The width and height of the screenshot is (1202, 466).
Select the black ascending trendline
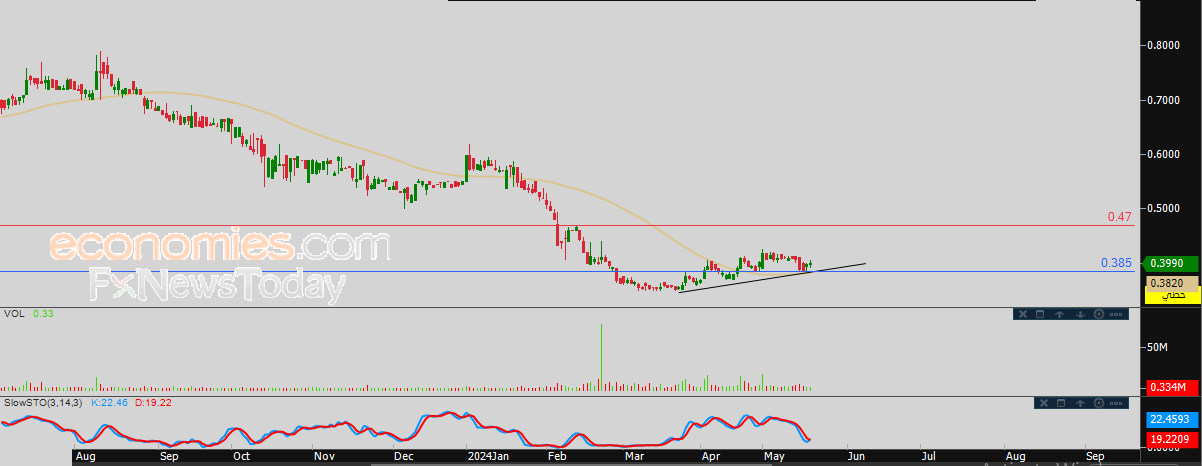(x=770, y=277)
